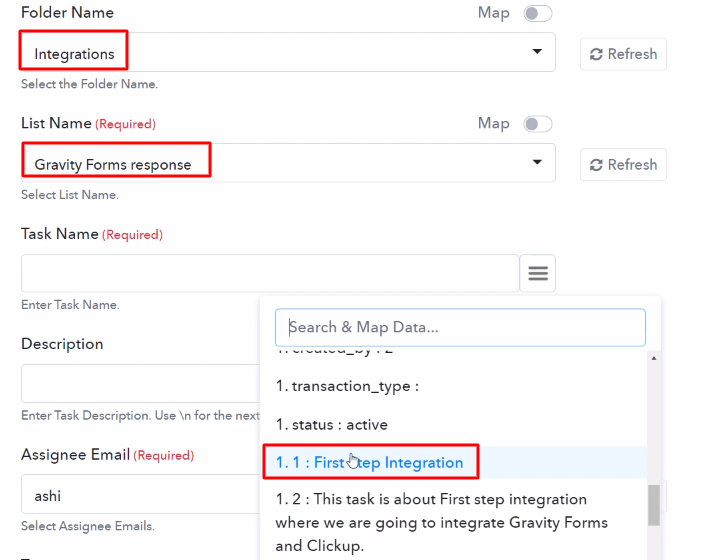
Task: Click the hamburger map icon next to Task Name
Action: coord(538,273)
